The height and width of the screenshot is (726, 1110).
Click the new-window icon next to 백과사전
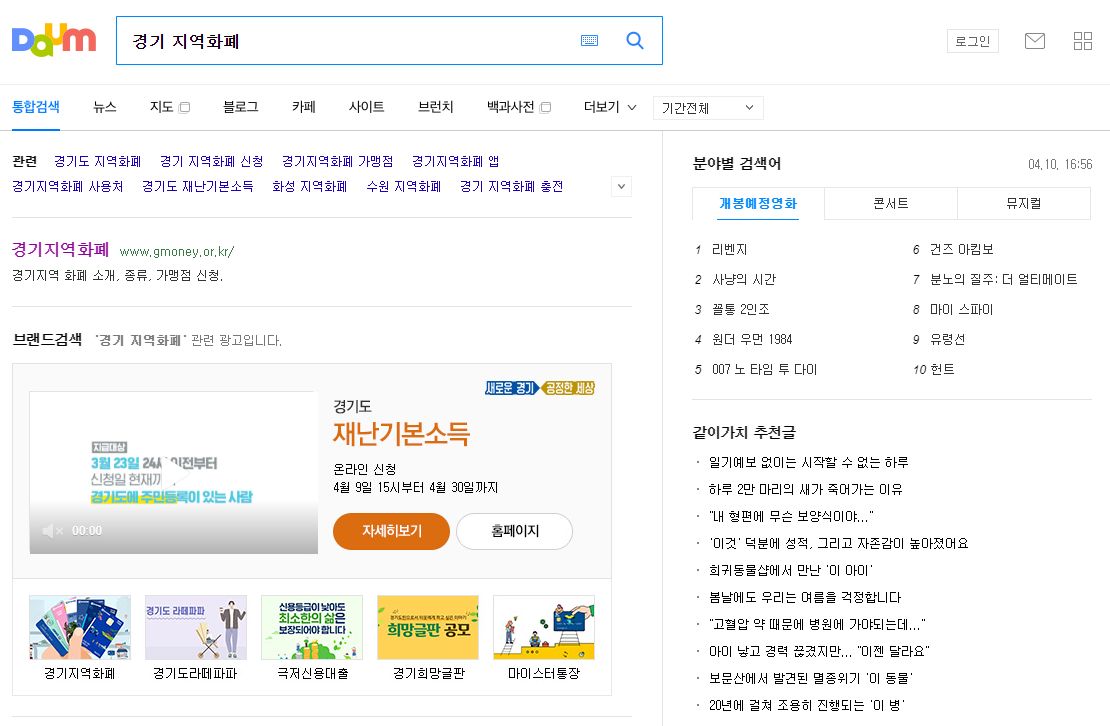[x=545, y=108]
